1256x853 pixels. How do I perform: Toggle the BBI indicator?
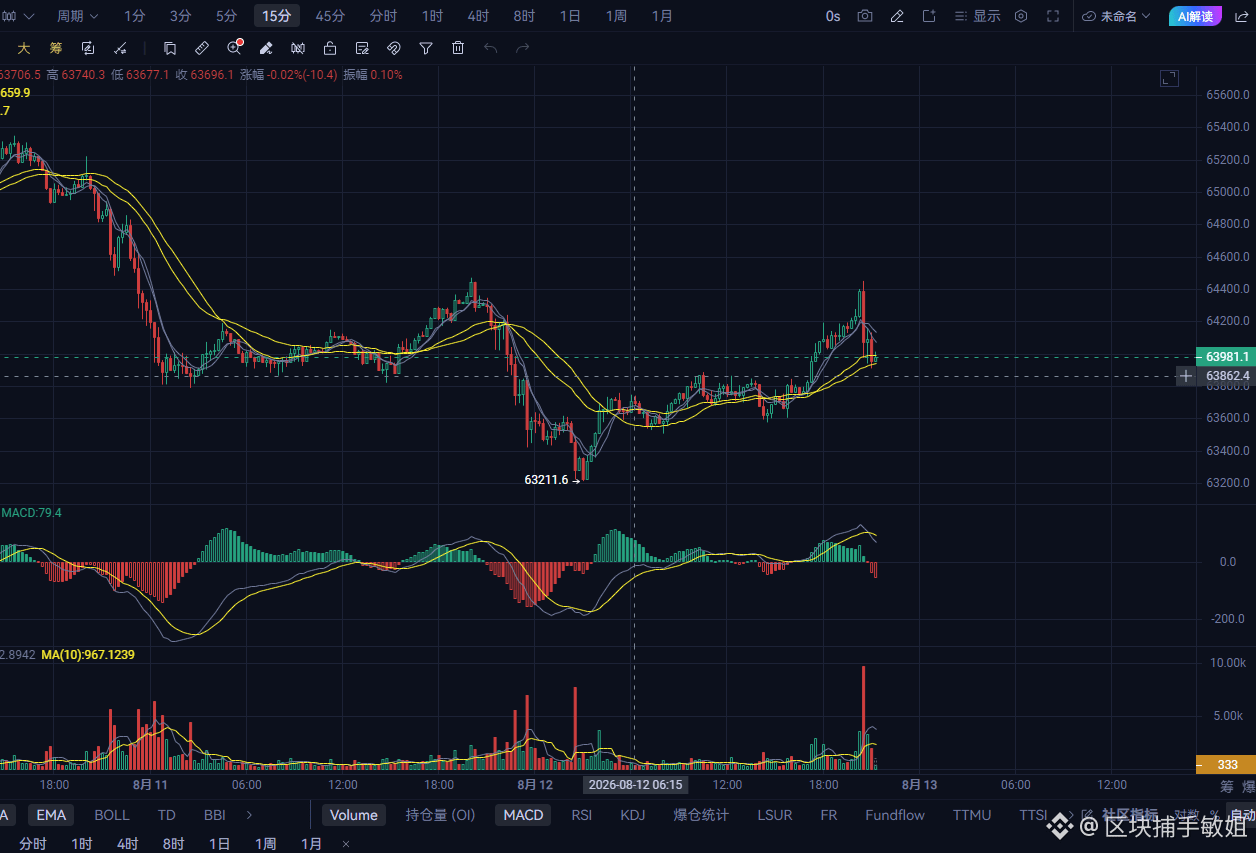tap(215, 815)
